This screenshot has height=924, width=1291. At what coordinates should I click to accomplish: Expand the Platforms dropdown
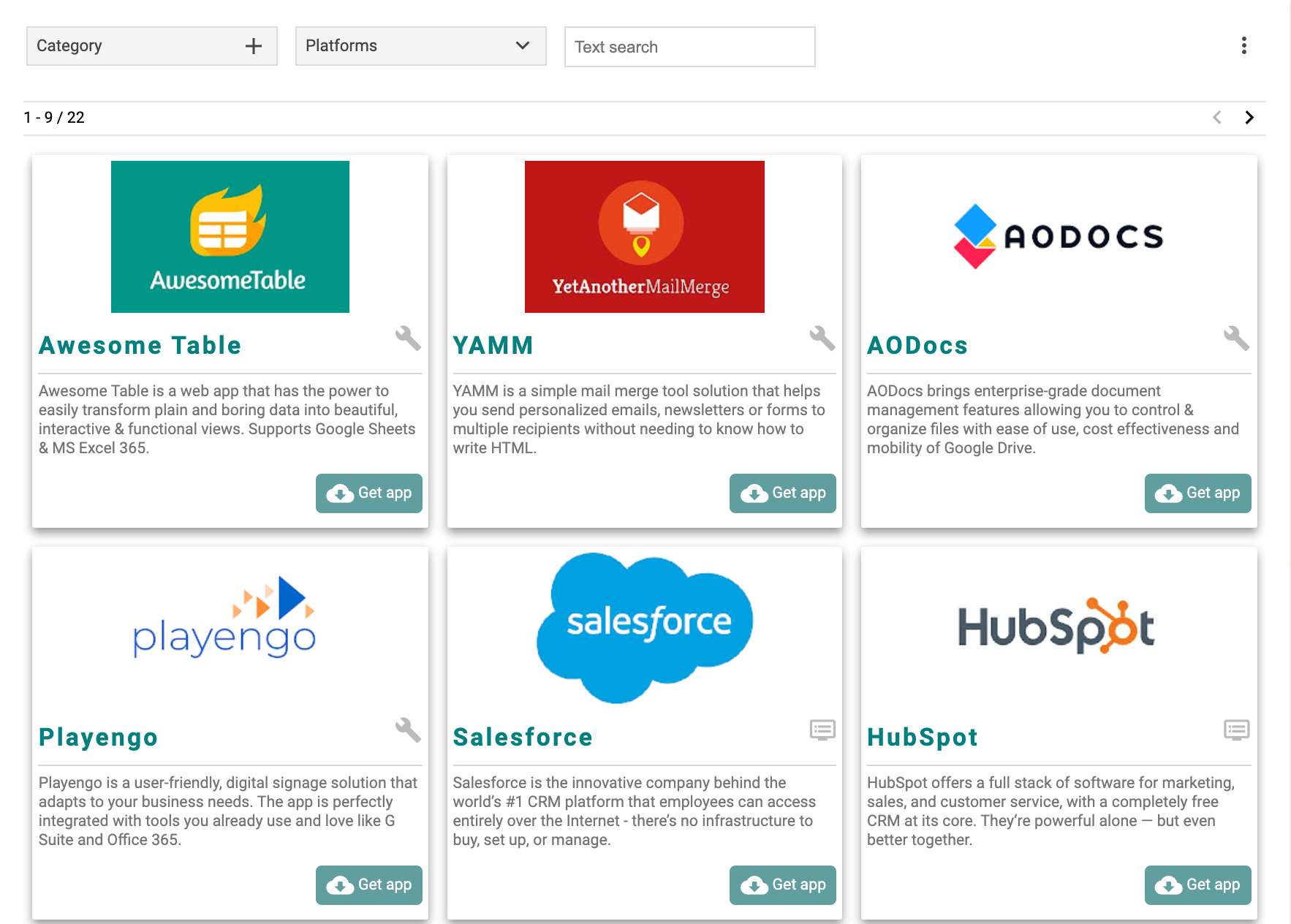pos(421,46)
